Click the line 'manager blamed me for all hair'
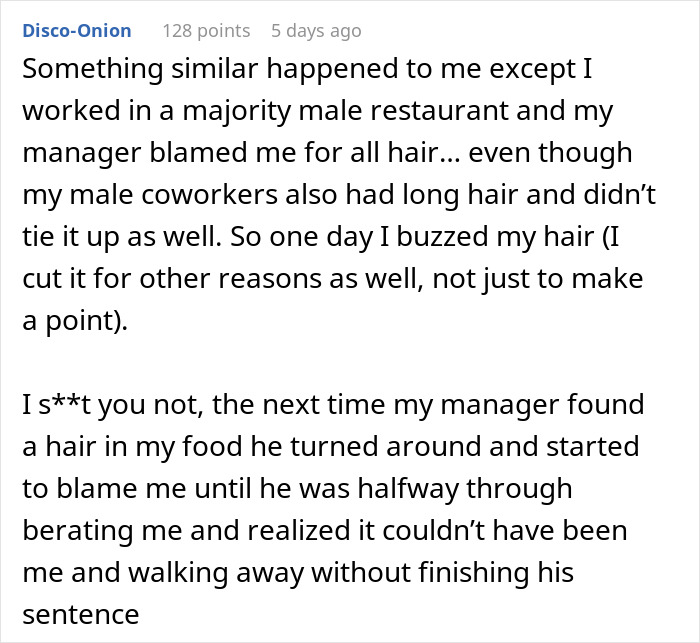 point(327,153)
